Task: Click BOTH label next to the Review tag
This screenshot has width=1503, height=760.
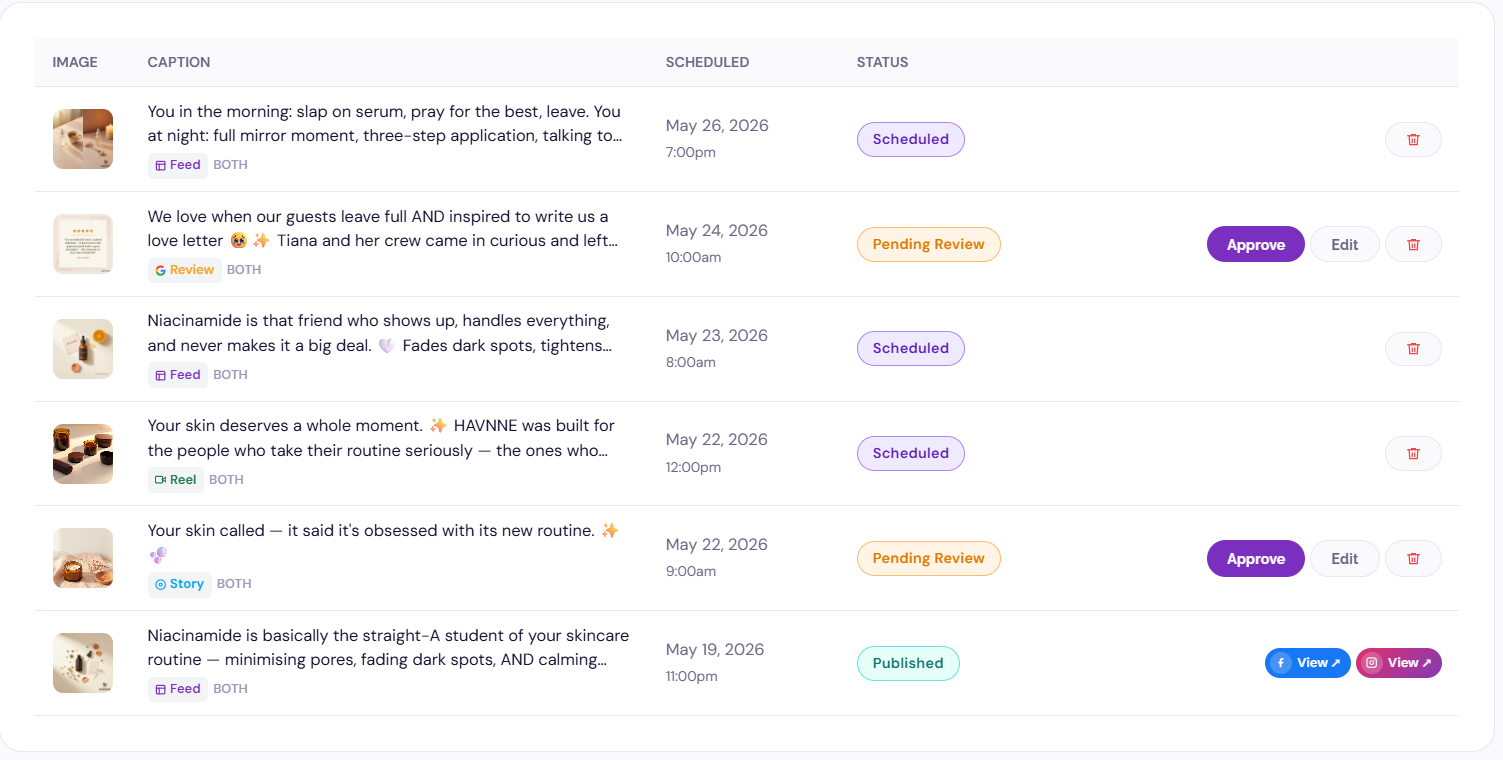Action: coord(244,270)
